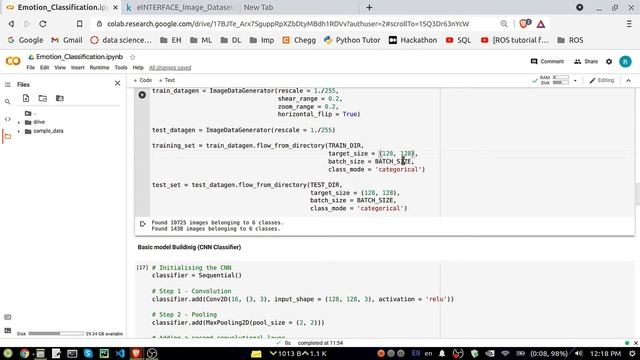640x360 pixels.
Task: Click the address bar URL
Action: [288, 24]
